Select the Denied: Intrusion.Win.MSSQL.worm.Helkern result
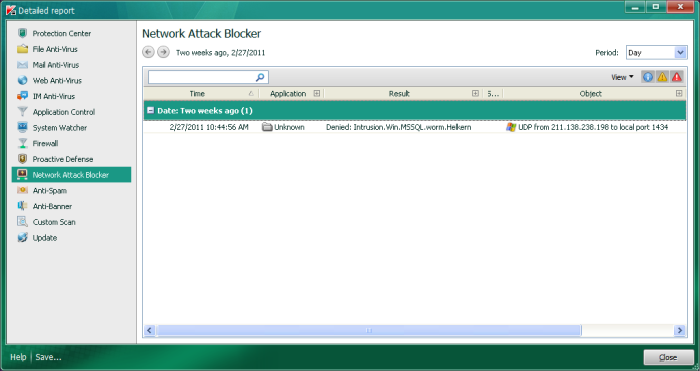The height and width of the screenshot is (371, 700). 398,127
